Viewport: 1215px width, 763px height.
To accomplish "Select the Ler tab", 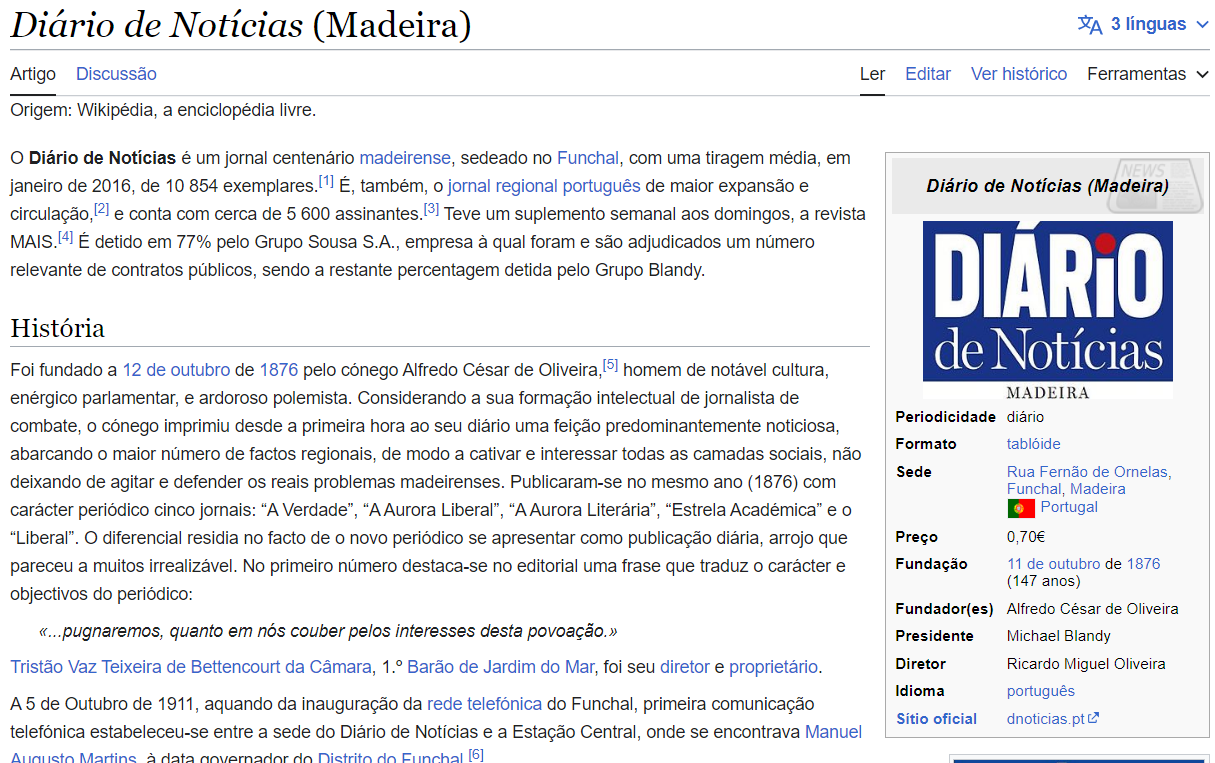I will (x=872, y=74).
